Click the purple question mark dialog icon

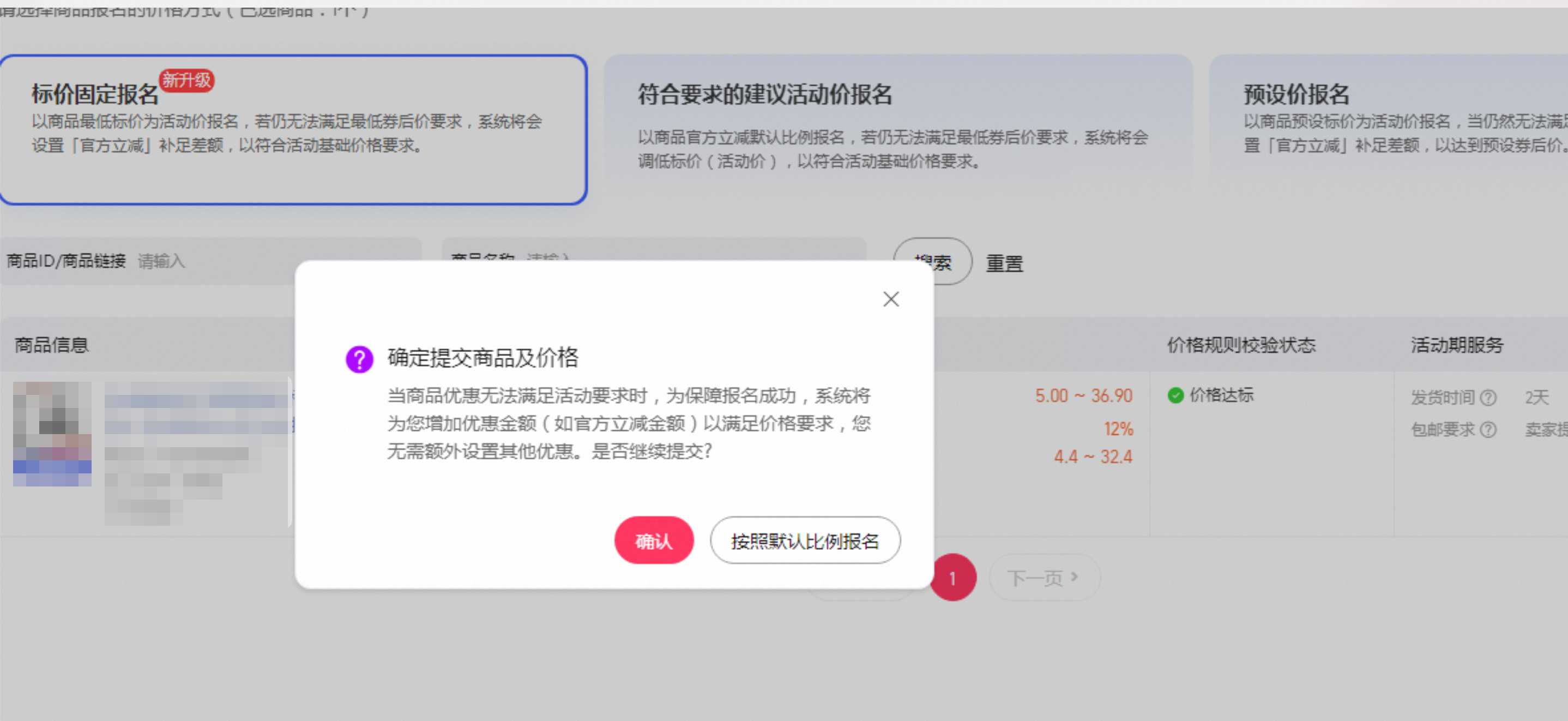click(x=359, y=359)
